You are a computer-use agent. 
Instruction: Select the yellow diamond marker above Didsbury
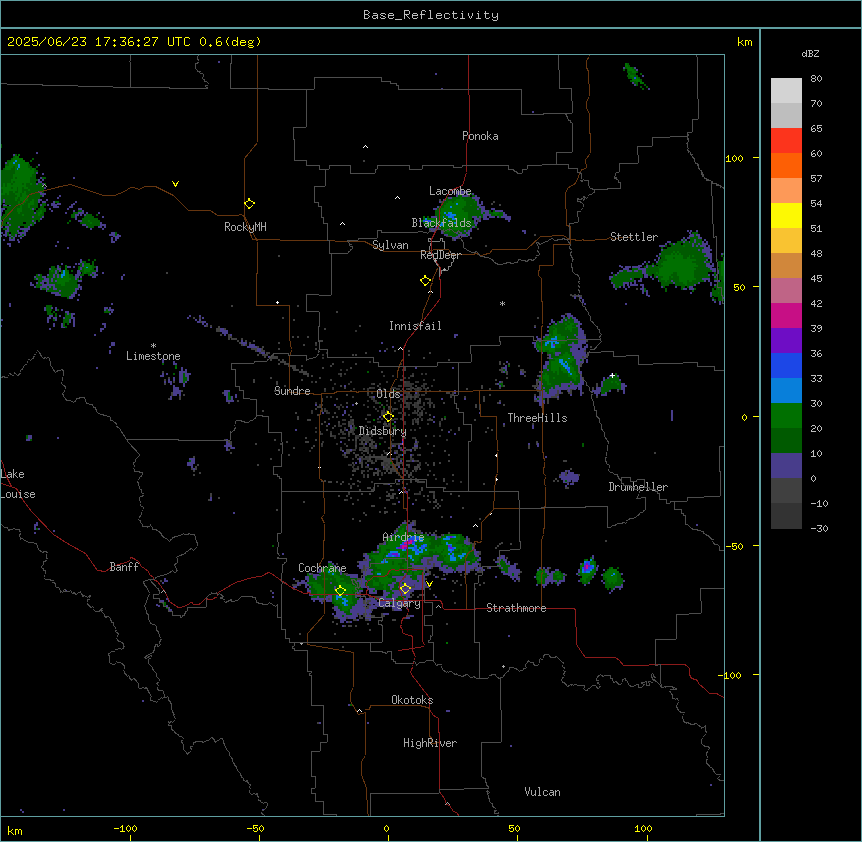click(x=388, y=417)
